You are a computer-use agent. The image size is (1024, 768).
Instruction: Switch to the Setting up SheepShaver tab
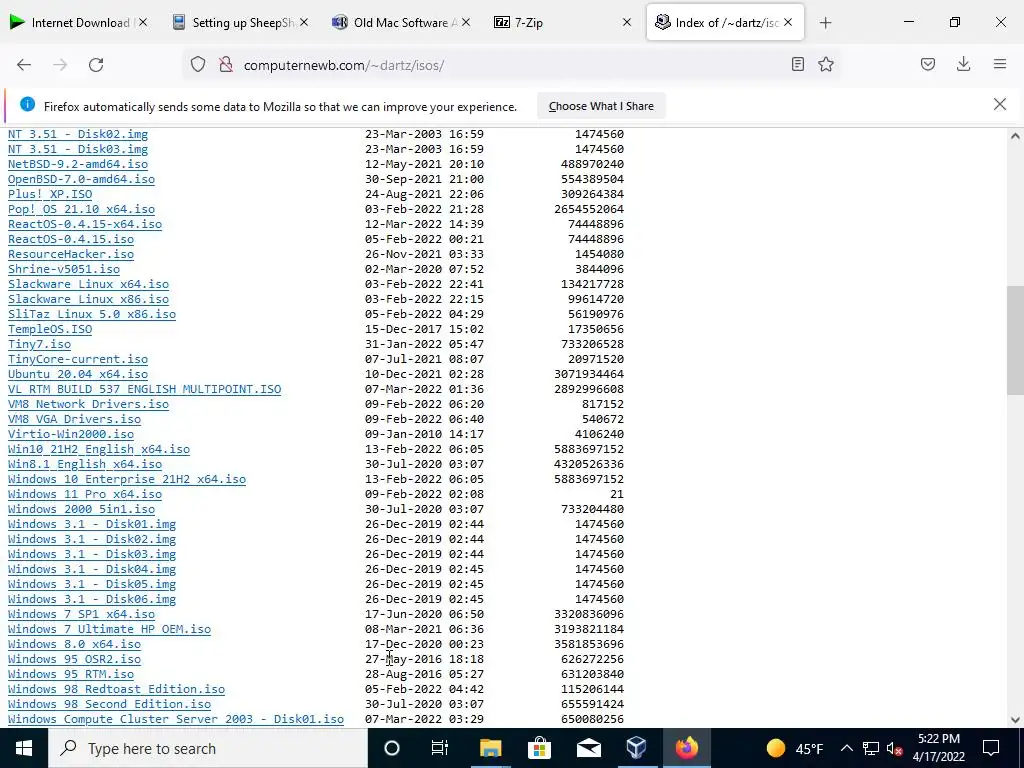239,22
